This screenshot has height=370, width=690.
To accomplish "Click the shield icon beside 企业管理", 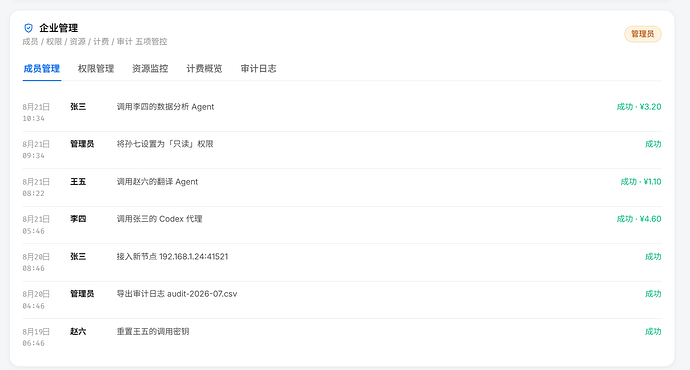I will [x=28, y=28].
